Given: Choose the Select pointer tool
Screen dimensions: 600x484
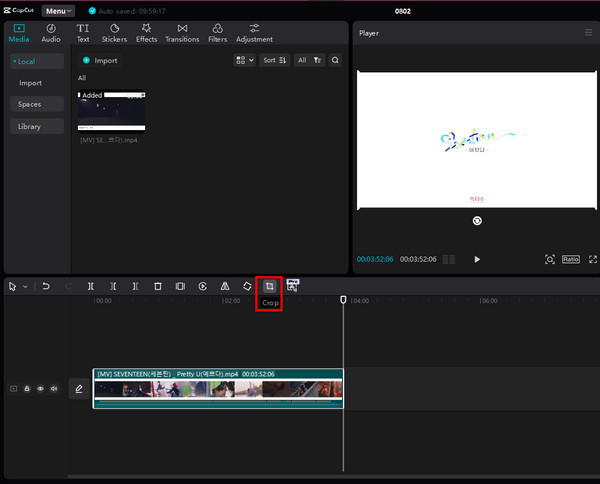Looking at the screenshot, I should click(x=12, y=286).
